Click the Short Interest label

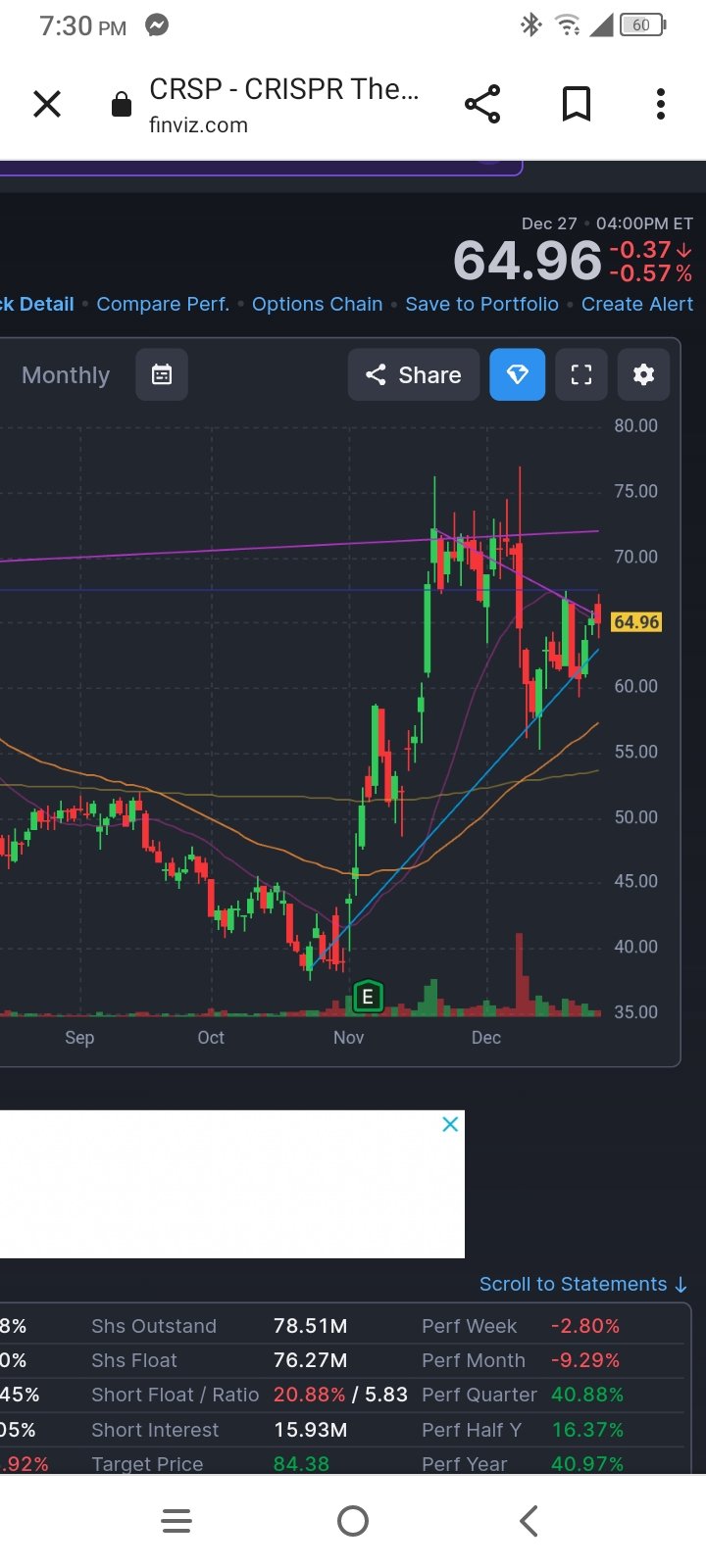155,1430
